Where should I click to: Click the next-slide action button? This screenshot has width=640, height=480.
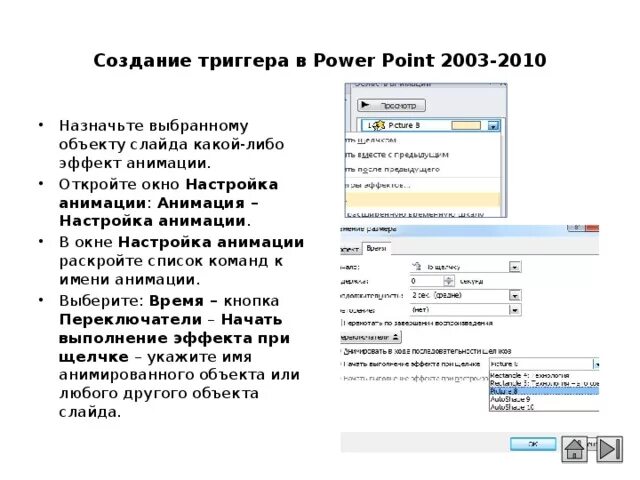pyautogui.click(x=609, y=449)
